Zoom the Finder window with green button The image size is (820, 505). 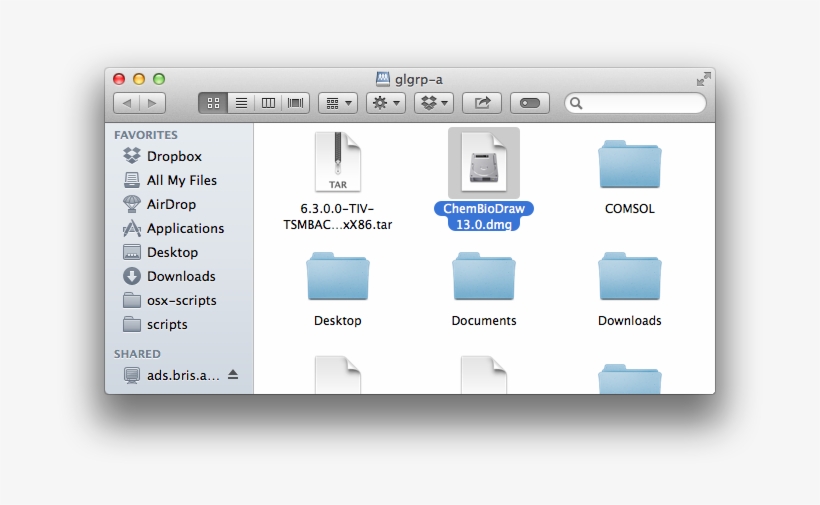[x=159, y=79]
